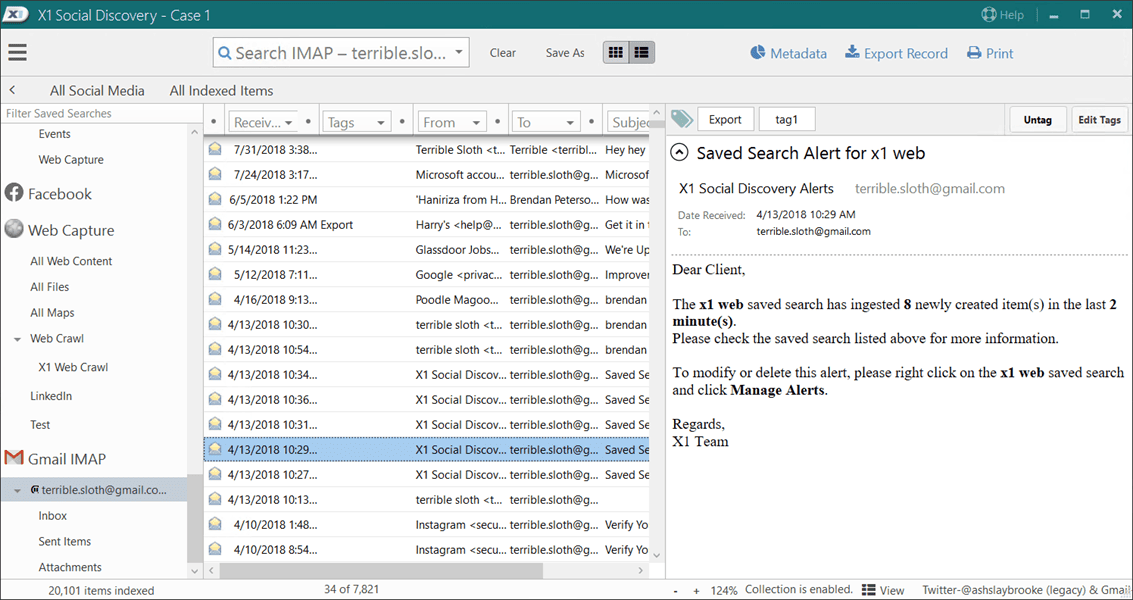The width and height of the screenshot is (1133, 600).
Task: Click the "Poodle Magoo..." sender cell
Action: click(x=457, y=299)
